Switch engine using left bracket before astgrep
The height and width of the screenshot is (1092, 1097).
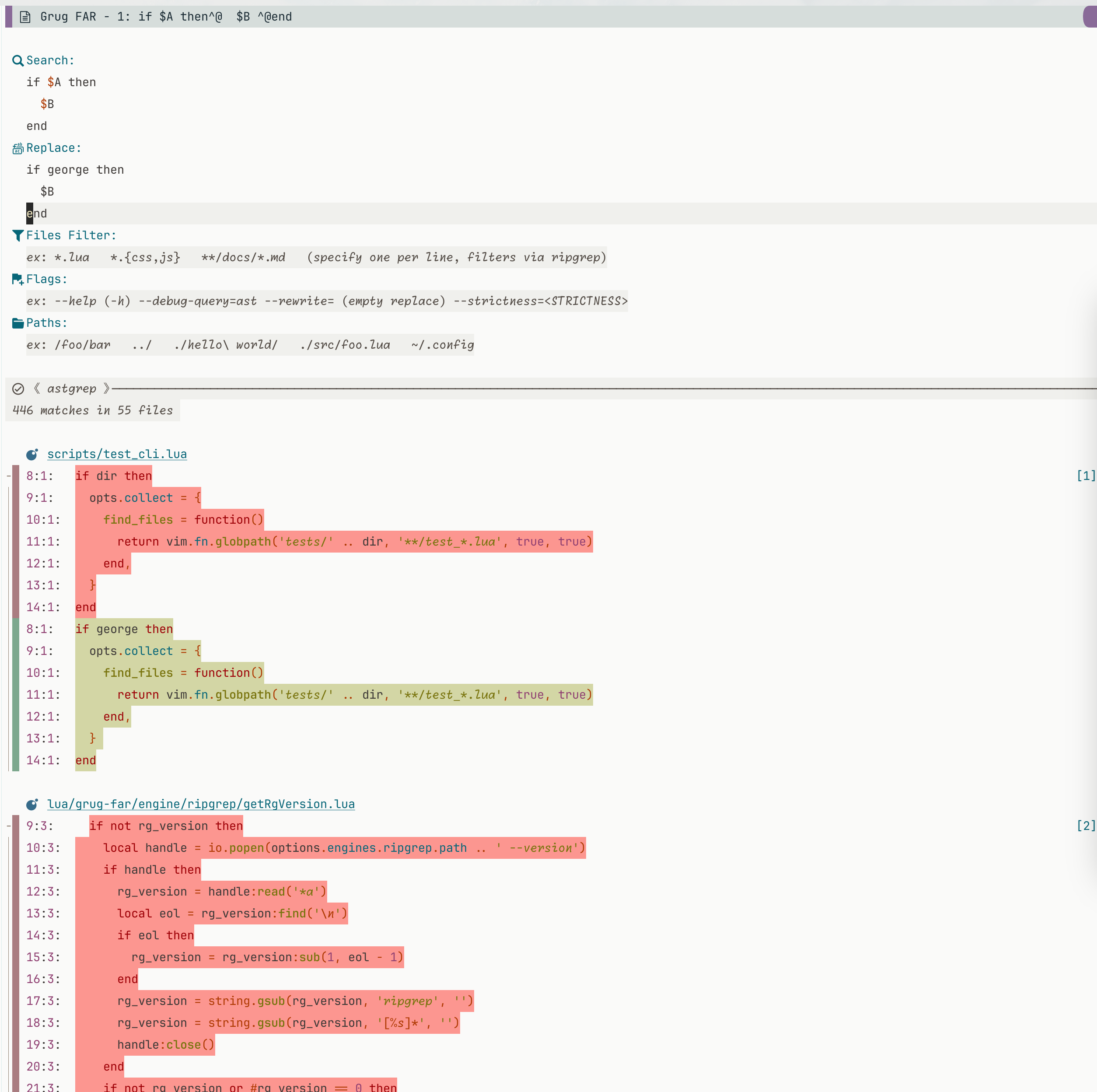click(x=37, y=389)
